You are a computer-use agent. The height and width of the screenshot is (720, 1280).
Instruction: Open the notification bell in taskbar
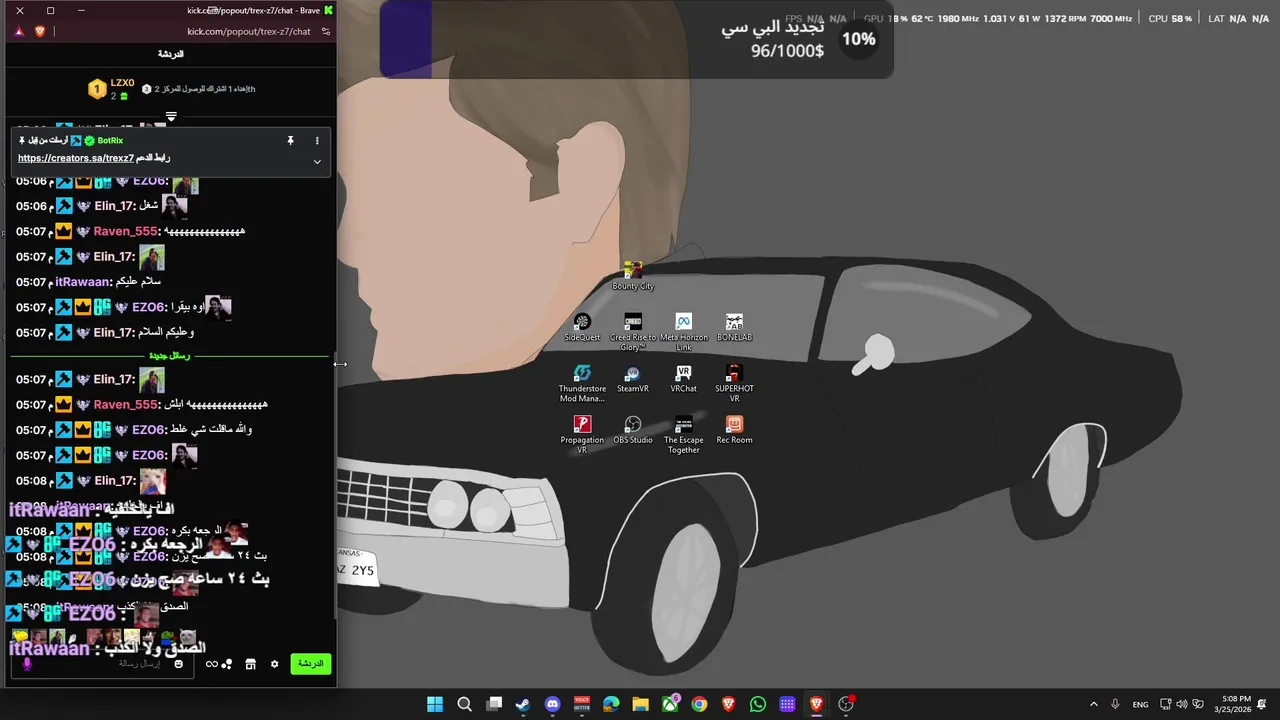tap(1262, 704)
